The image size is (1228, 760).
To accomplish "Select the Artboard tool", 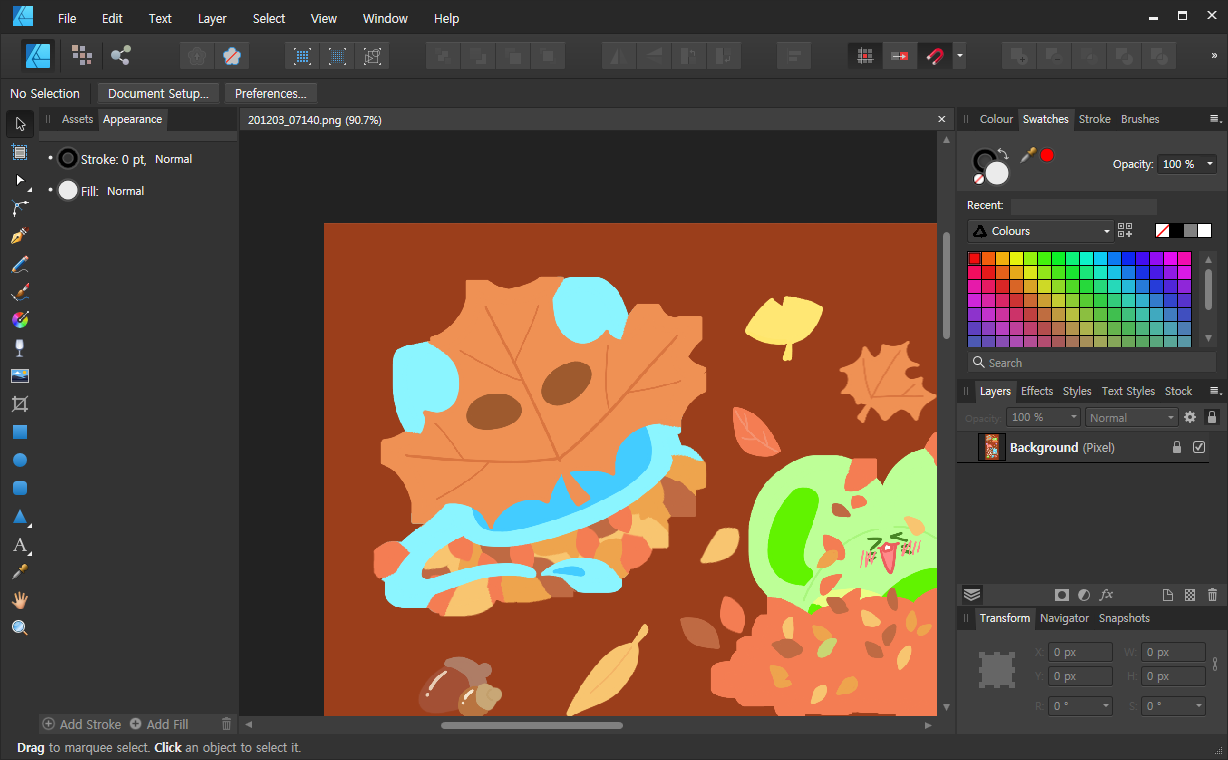I will pos(20,152).
